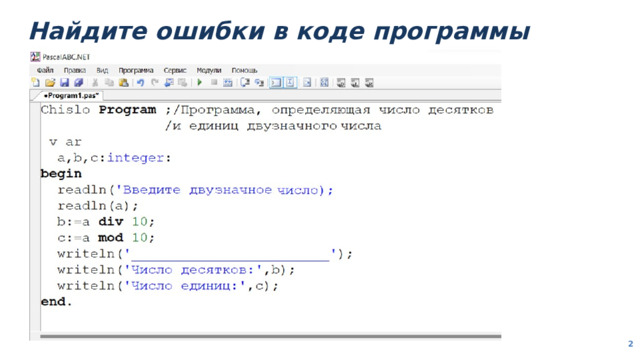640x360 pixels.
Task: Click the word 'Chislo' in the first line
Action: pyautogui.click(x=65, y=110)
